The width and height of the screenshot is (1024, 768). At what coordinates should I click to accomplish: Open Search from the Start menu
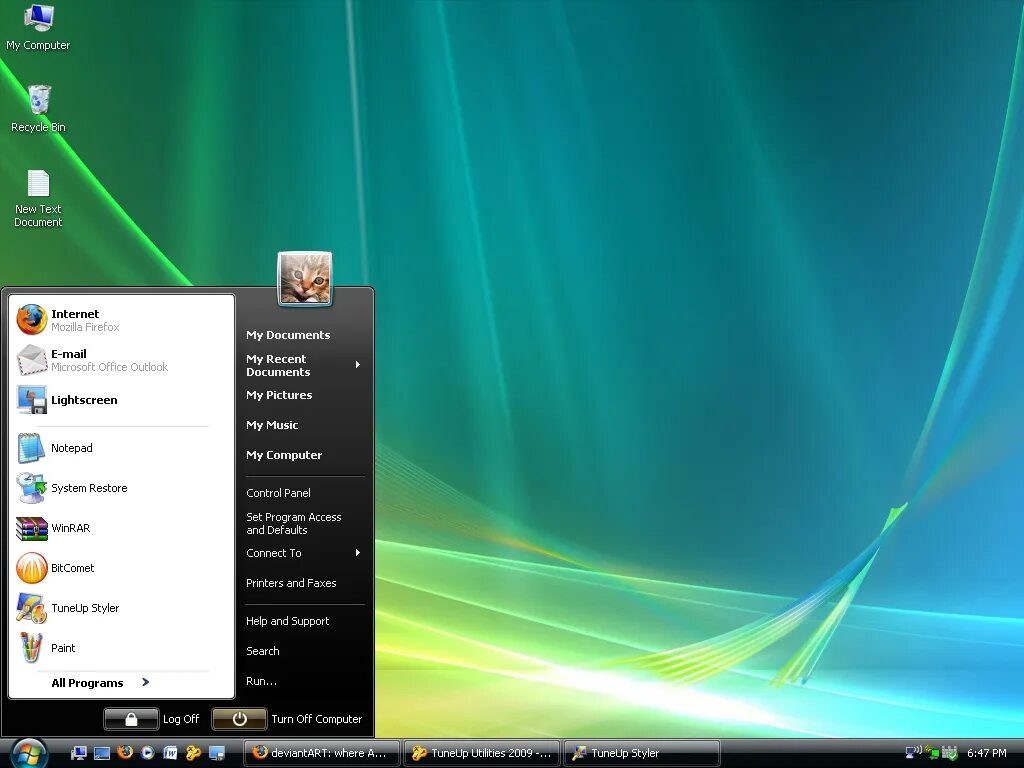263,651
